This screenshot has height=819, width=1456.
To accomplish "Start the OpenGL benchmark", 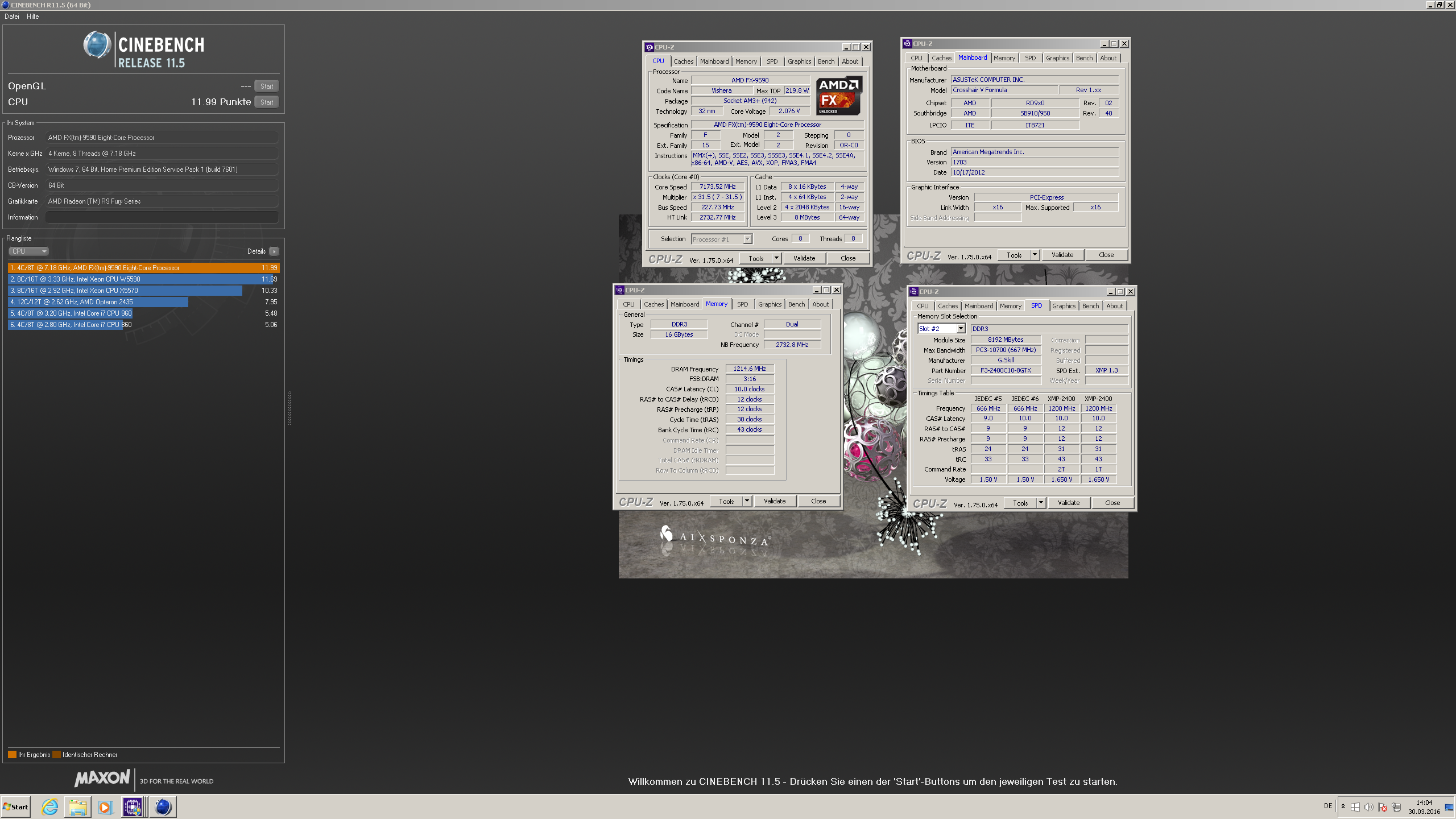I will pyautogui.click(x=267, y=86).
